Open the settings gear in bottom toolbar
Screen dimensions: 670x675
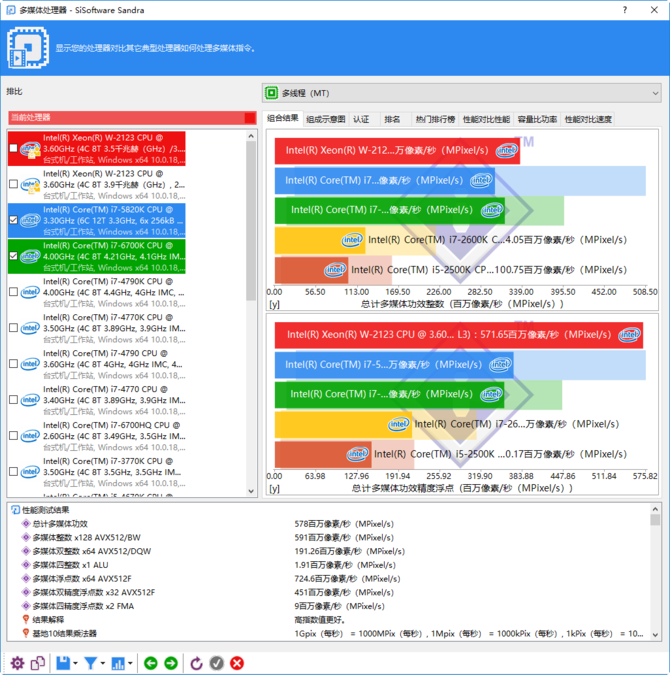tap(17, 663)
